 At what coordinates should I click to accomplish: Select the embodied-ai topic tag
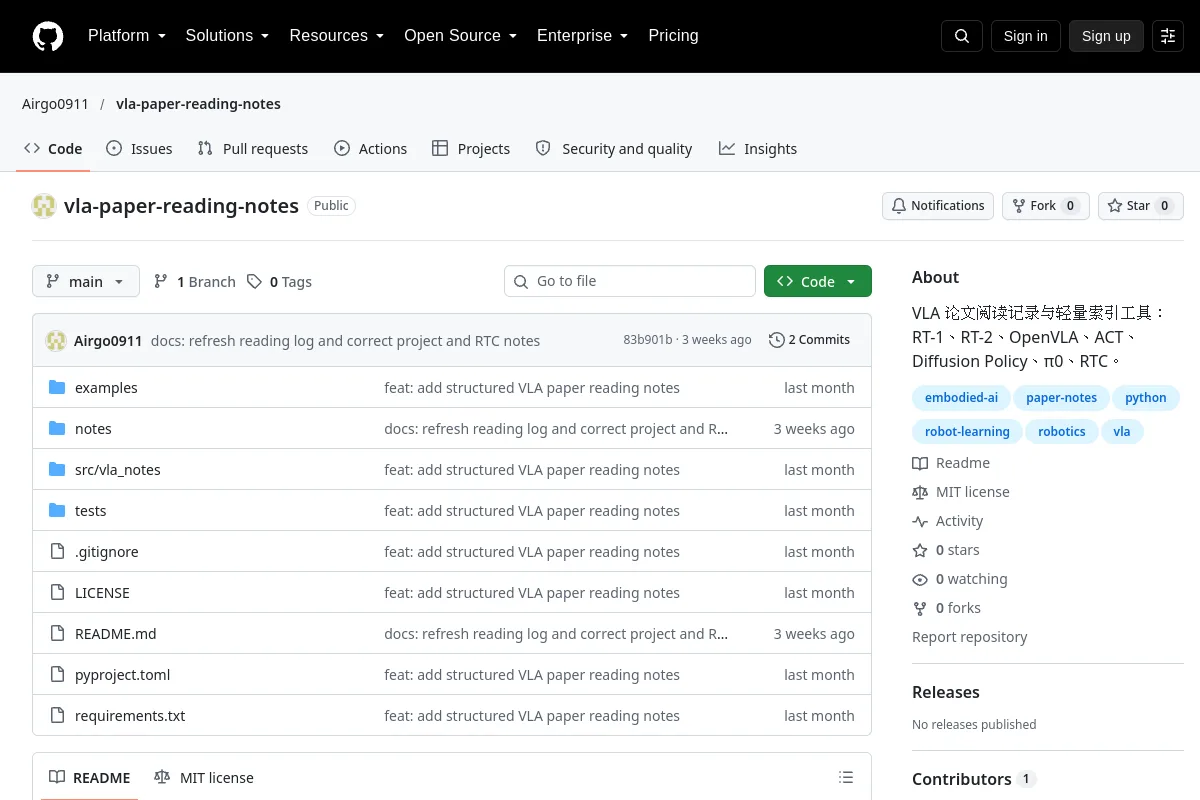(x=961, y=398)
